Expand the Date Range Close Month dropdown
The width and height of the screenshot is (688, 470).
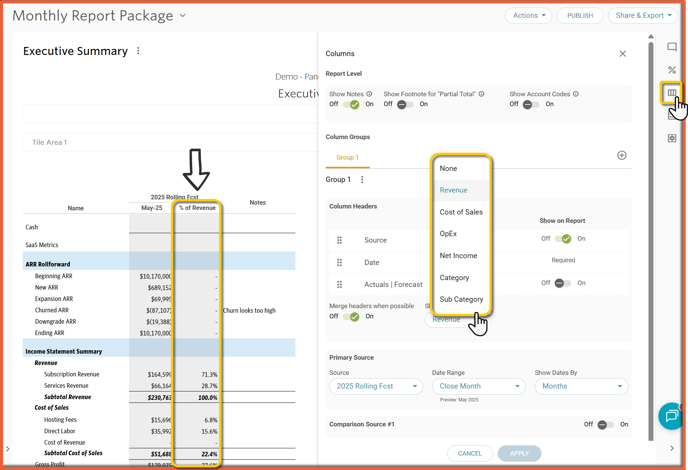coord(479,386)
